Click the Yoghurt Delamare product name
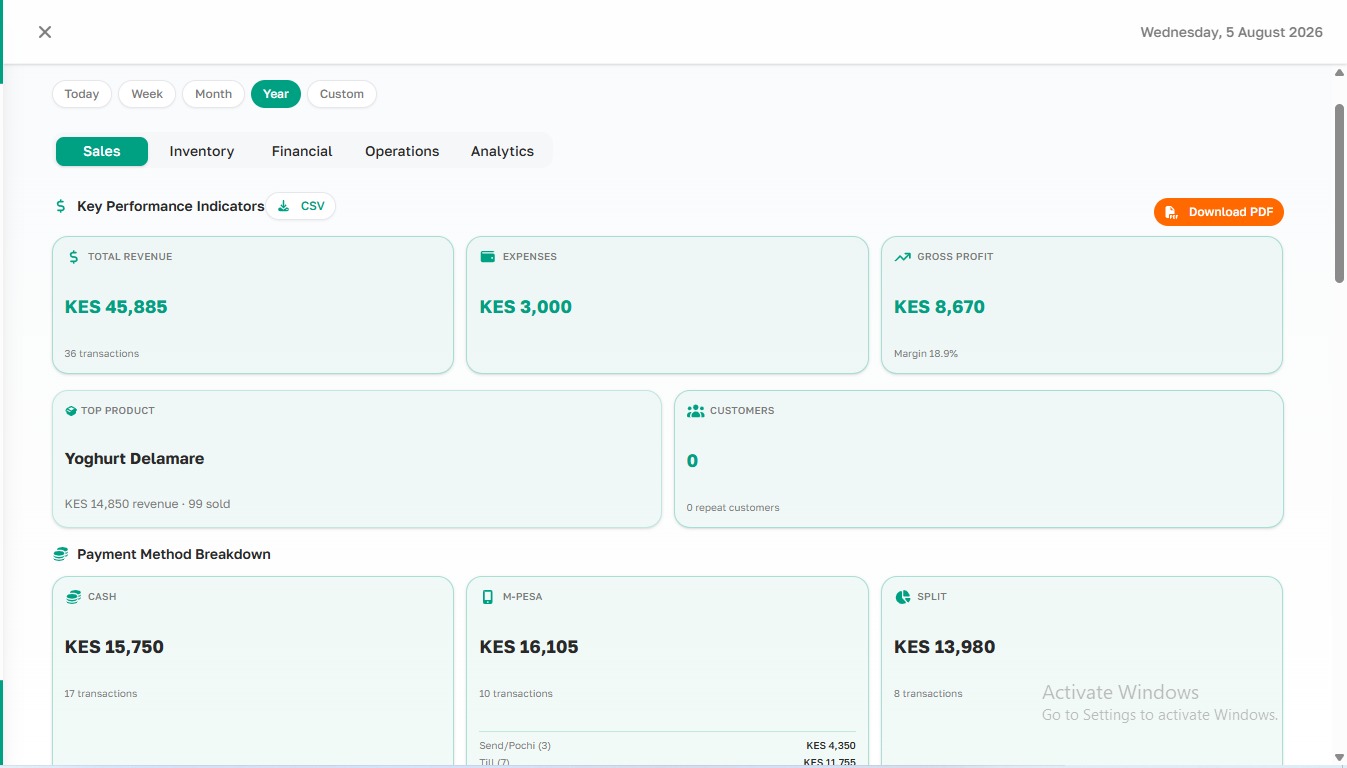Image resolution: width=1347 pixels, height=768 pixels. click(134, 459)
